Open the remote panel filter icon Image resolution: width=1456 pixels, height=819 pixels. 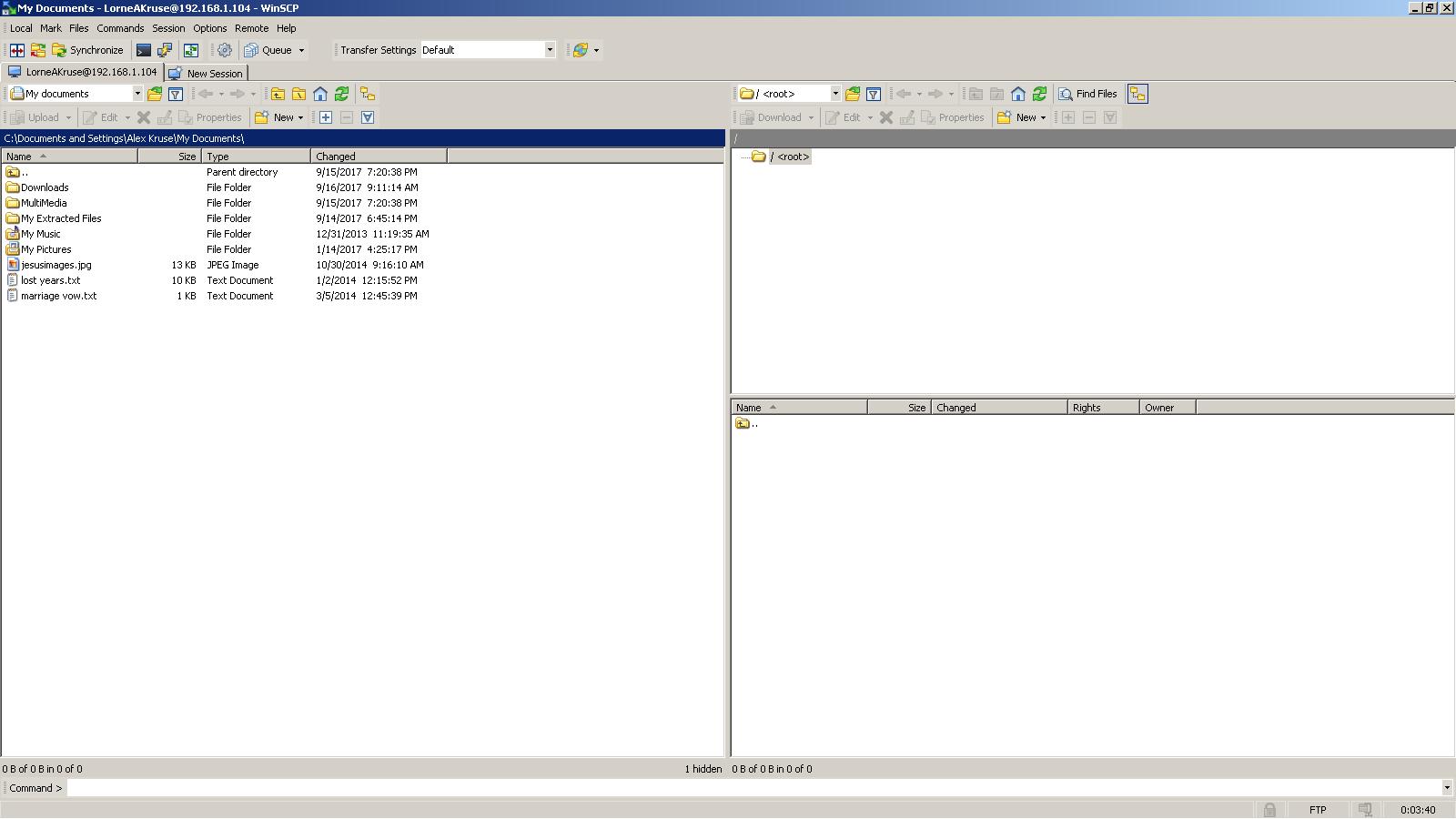click(x=874, y=94)
